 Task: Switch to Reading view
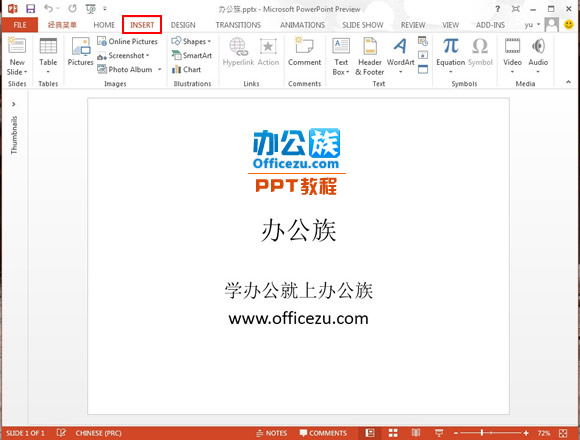(416, 433)
